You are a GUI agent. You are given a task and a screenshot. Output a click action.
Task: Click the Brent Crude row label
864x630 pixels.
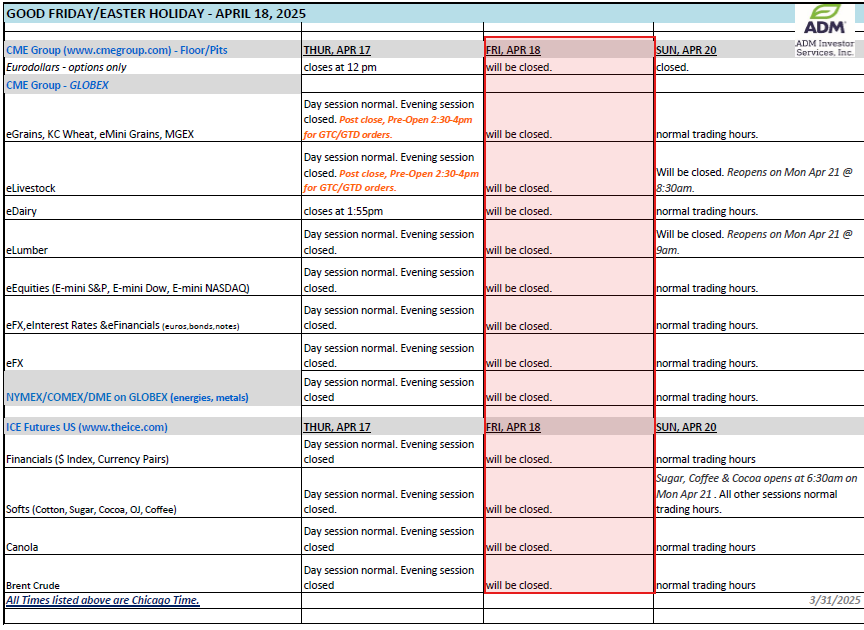click(x=33, y=585)
